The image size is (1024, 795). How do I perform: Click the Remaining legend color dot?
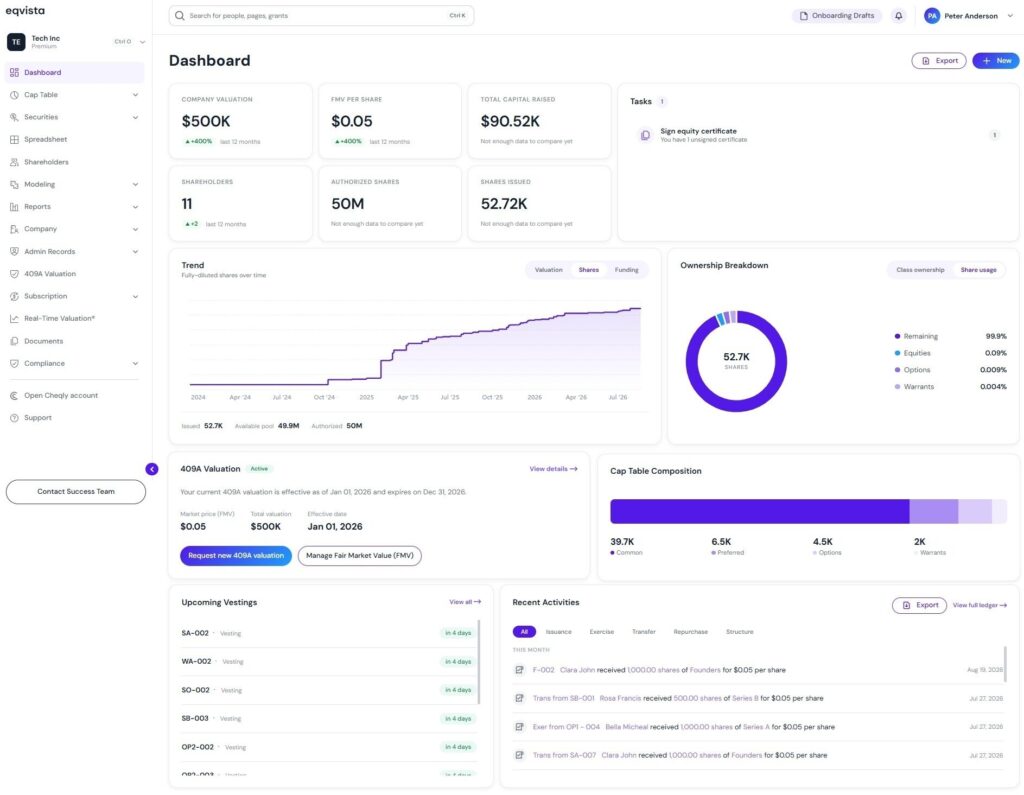[x=897, y=336]
